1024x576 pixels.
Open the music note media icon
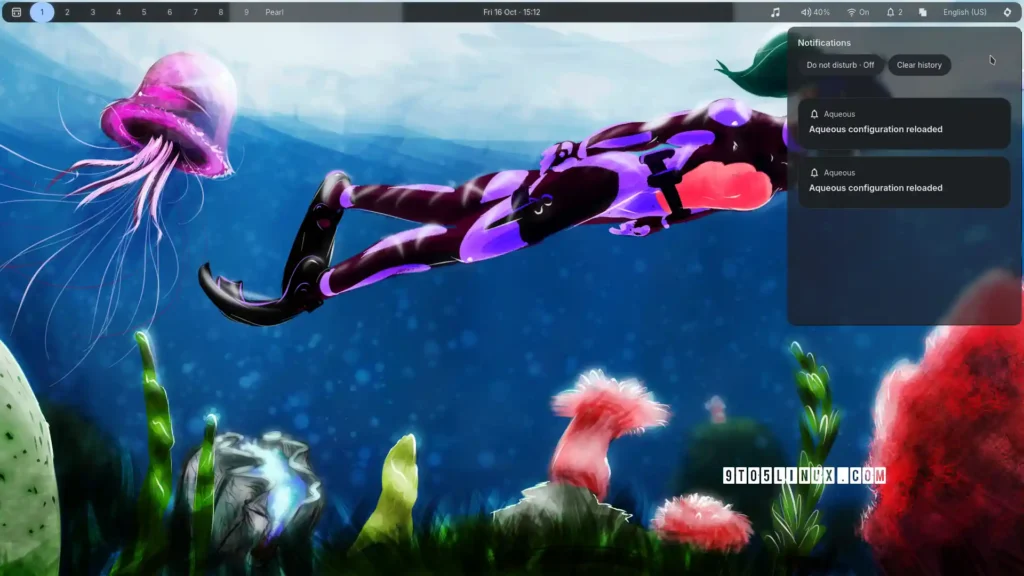(x=775, y=12)
